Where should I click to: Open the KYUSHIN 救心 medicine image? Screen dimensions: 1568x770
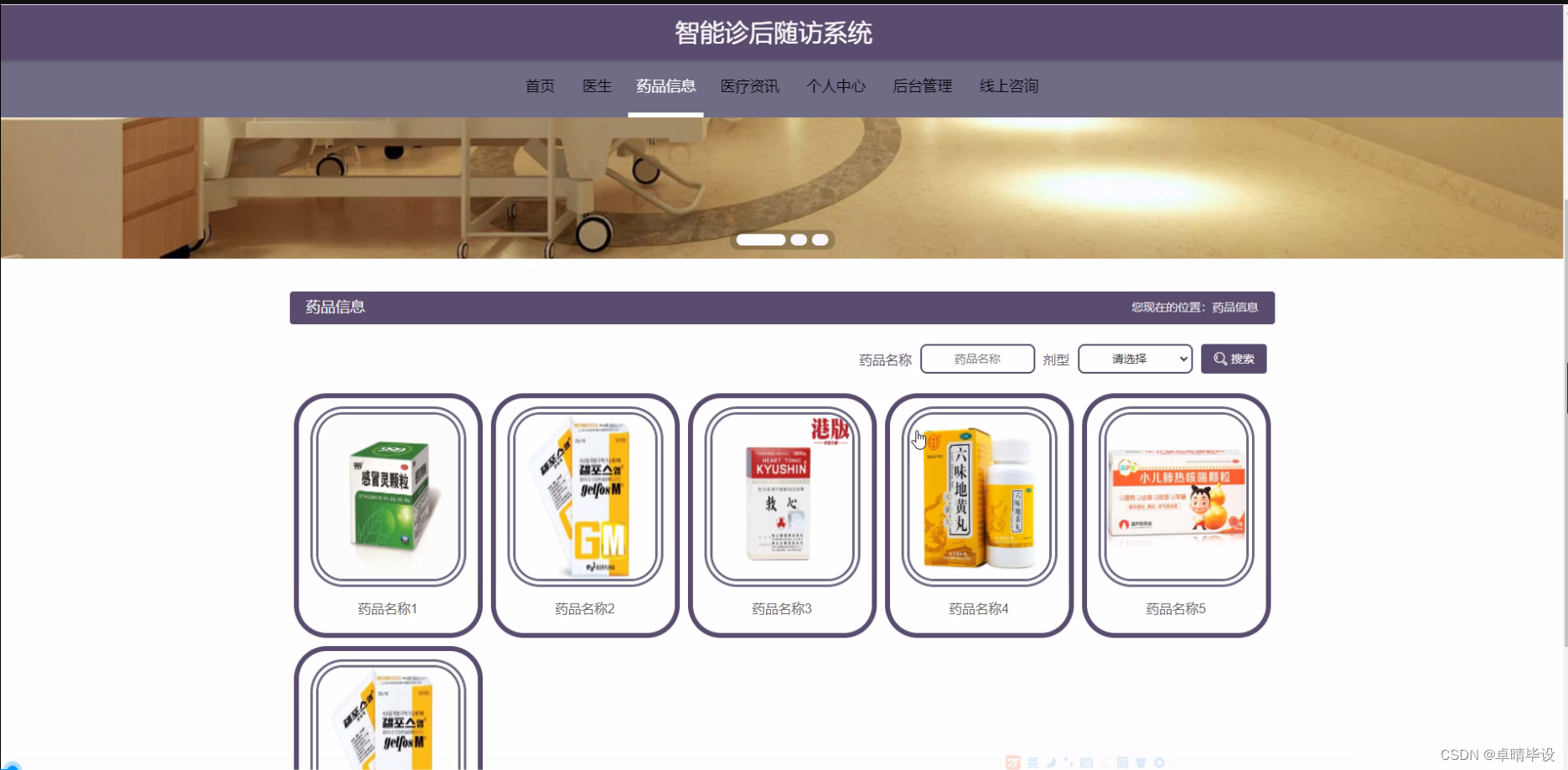(782, 497)
